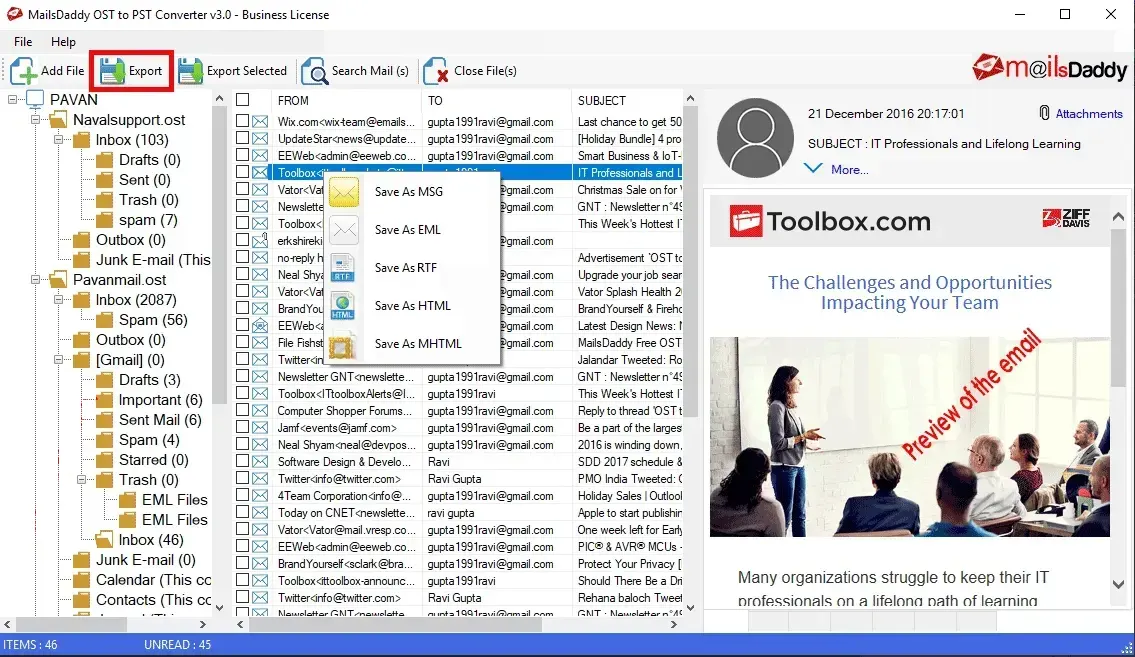Open the File menu

[x=23, y=41]
